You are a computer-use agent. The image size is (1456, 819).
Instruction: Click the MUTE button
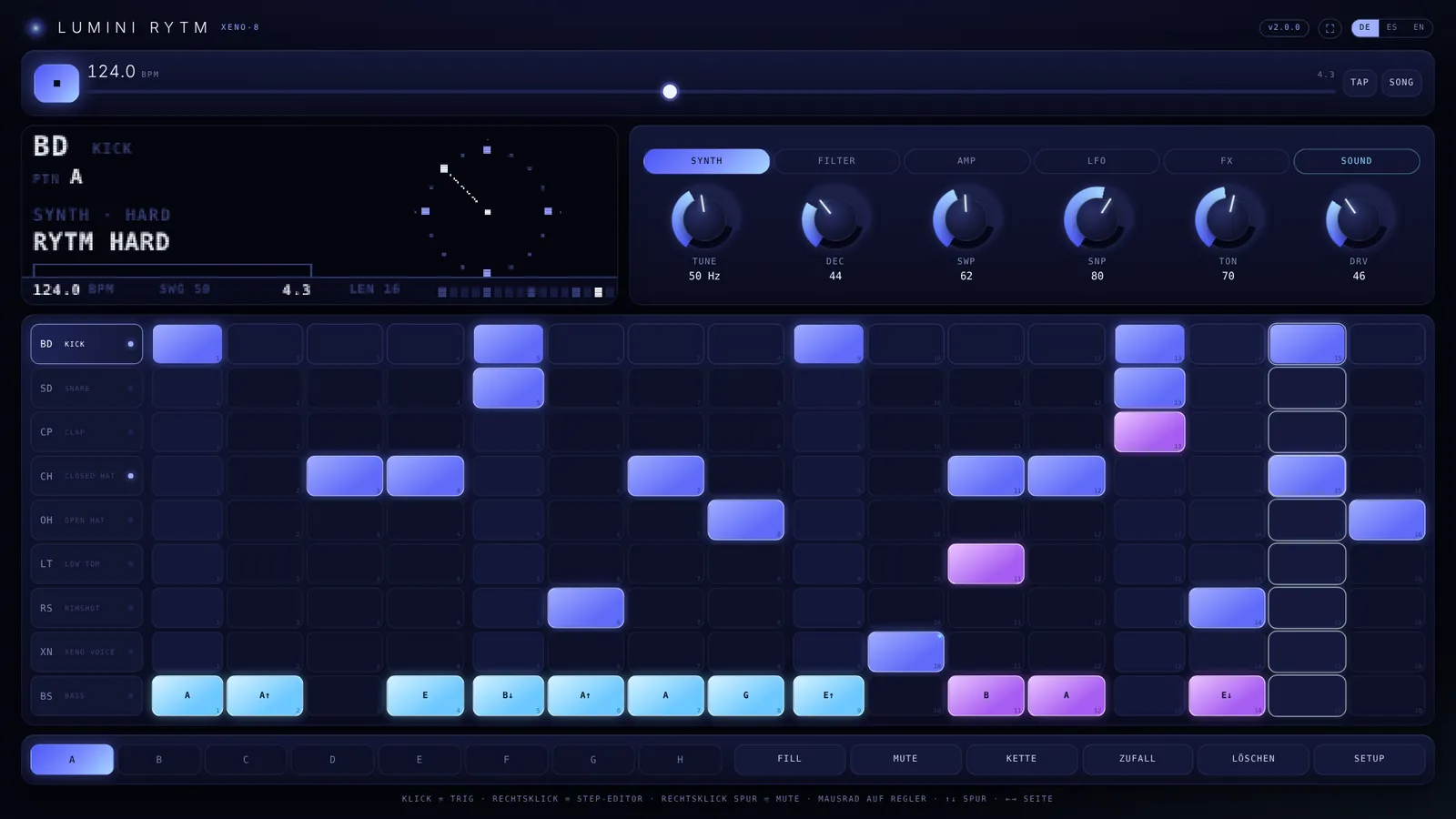click(905, 759)
